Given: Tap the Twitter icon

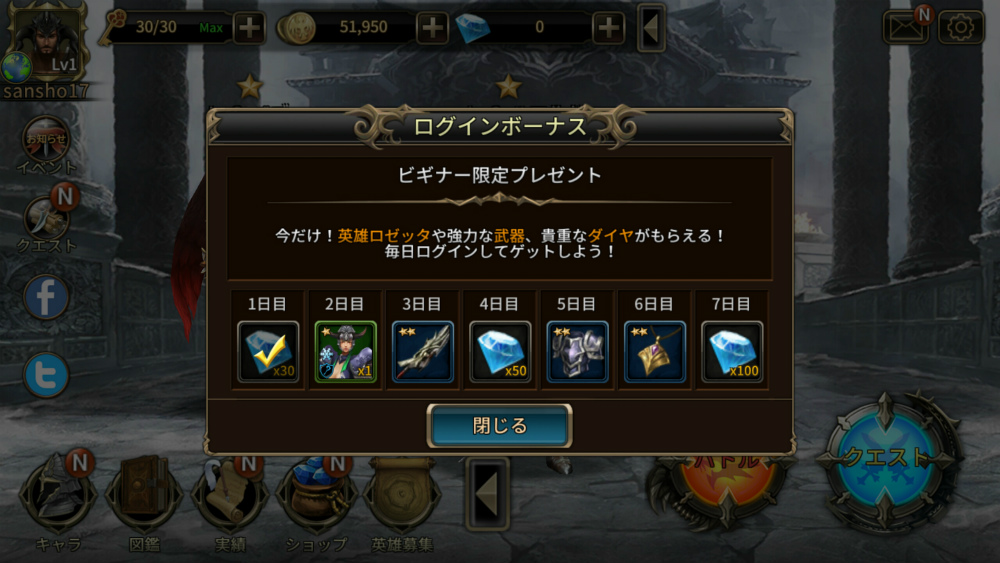Looking at the screenshot, I should tap(46, 375).
